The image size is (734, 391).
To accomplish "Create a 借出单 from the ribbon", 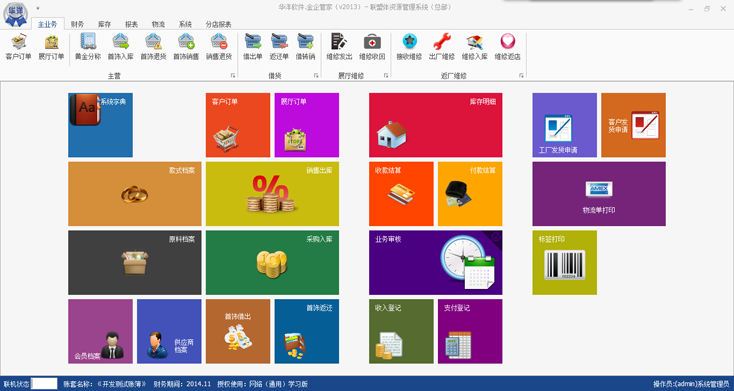I will point(253,47).
